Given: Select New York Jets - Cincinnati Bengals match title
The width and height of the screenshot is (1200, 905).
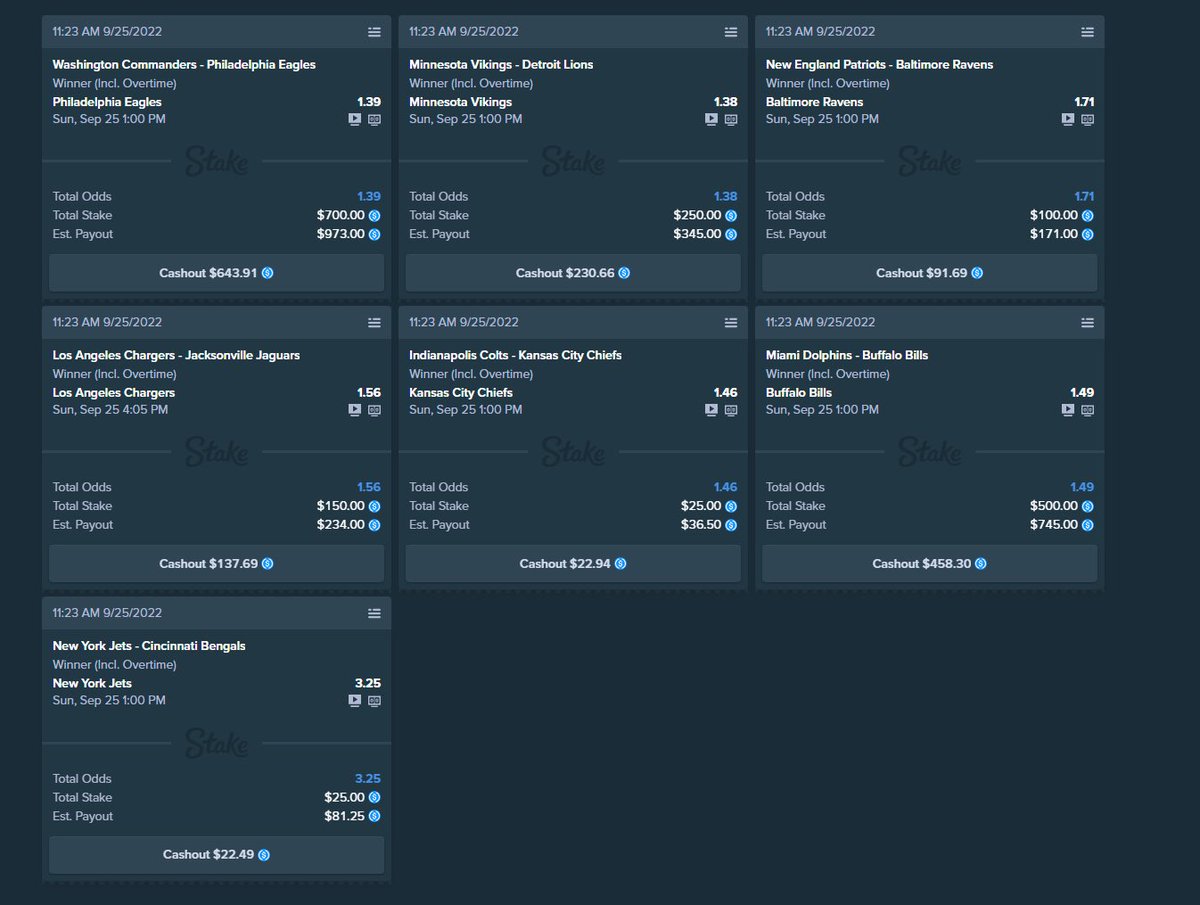Looking at the screenshot, I should coord(149,646).
